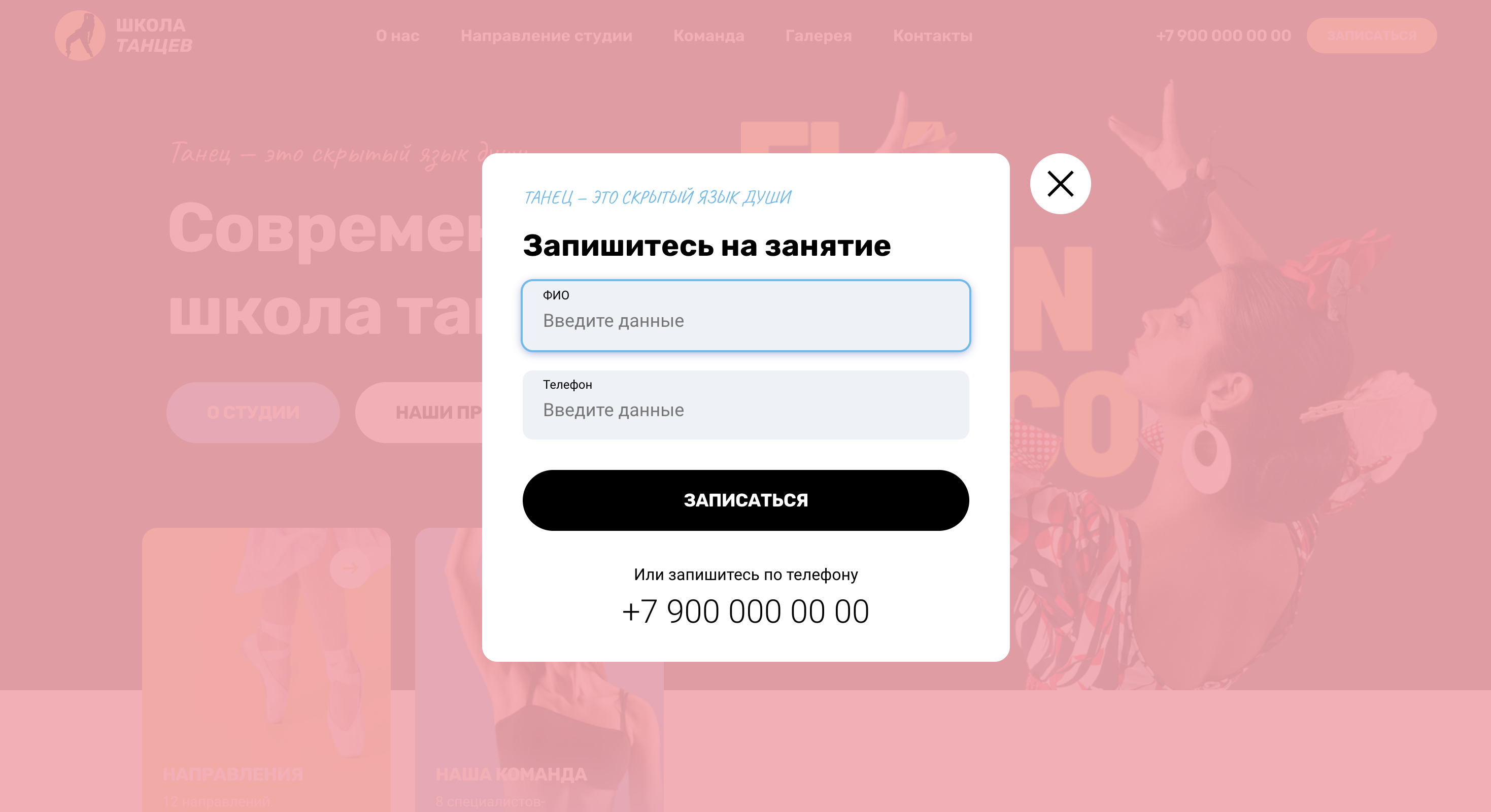Click the arrow icon on Направления card
This screenshot has width=1491, height=812.
[350, 568]
